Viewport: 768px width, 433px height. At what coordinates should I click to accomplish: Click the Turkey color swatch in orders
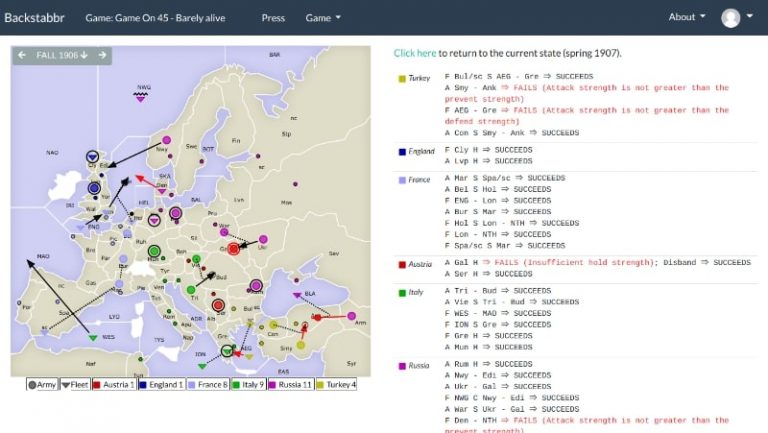(401, 79)
